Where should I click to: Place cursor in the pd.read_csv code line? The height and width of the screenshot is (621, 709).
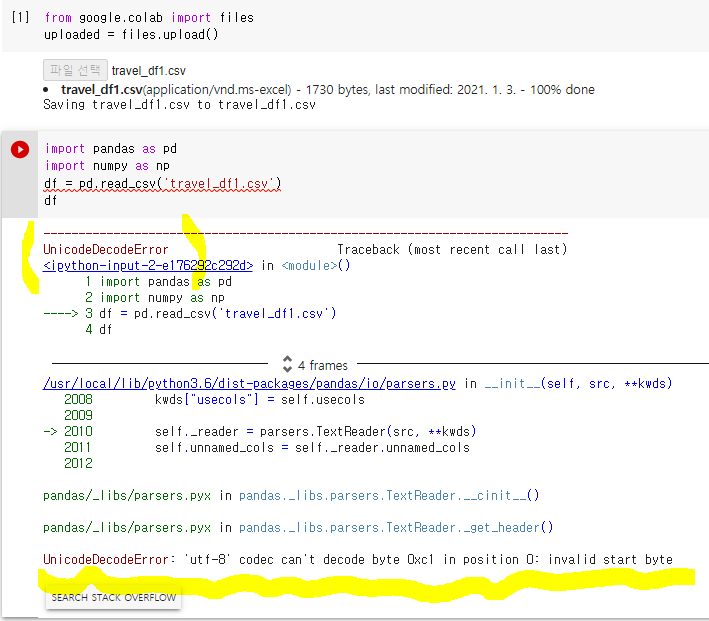[163, 183]
